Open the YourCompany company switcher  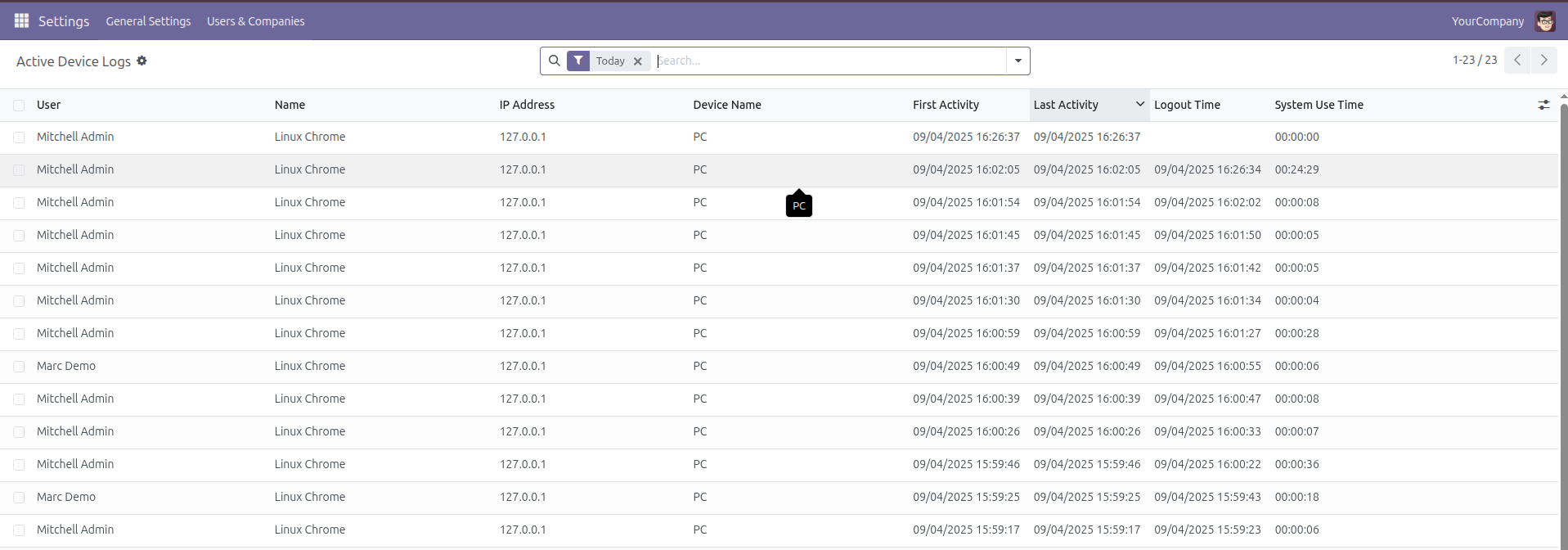(x=1487, y=21)
